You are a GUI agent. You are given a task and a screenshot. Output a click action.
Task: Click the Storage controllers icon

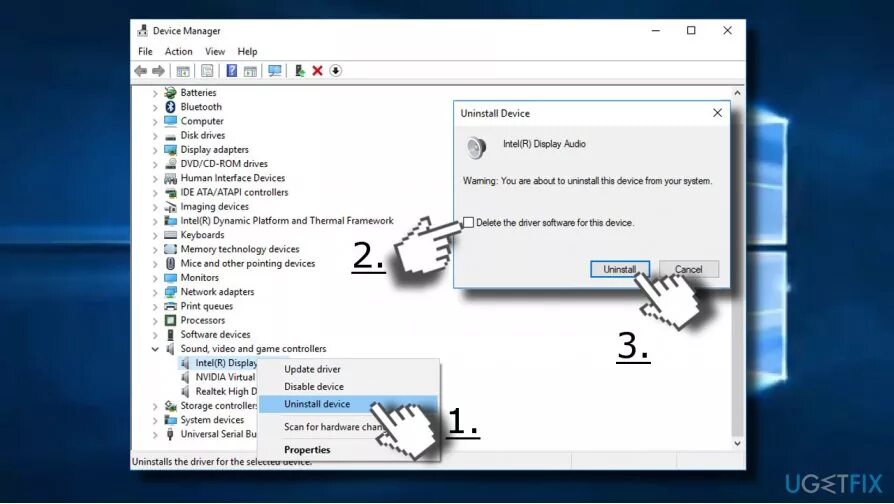coord(170,406)
